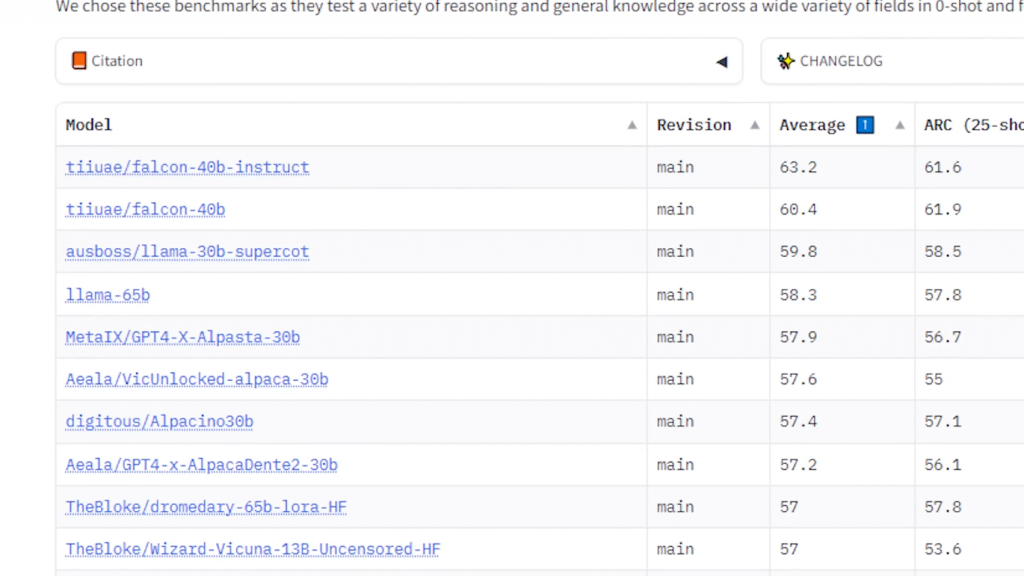Open MetaIX/GPT4-X-Alpasta-30b link

click(183, 337)
